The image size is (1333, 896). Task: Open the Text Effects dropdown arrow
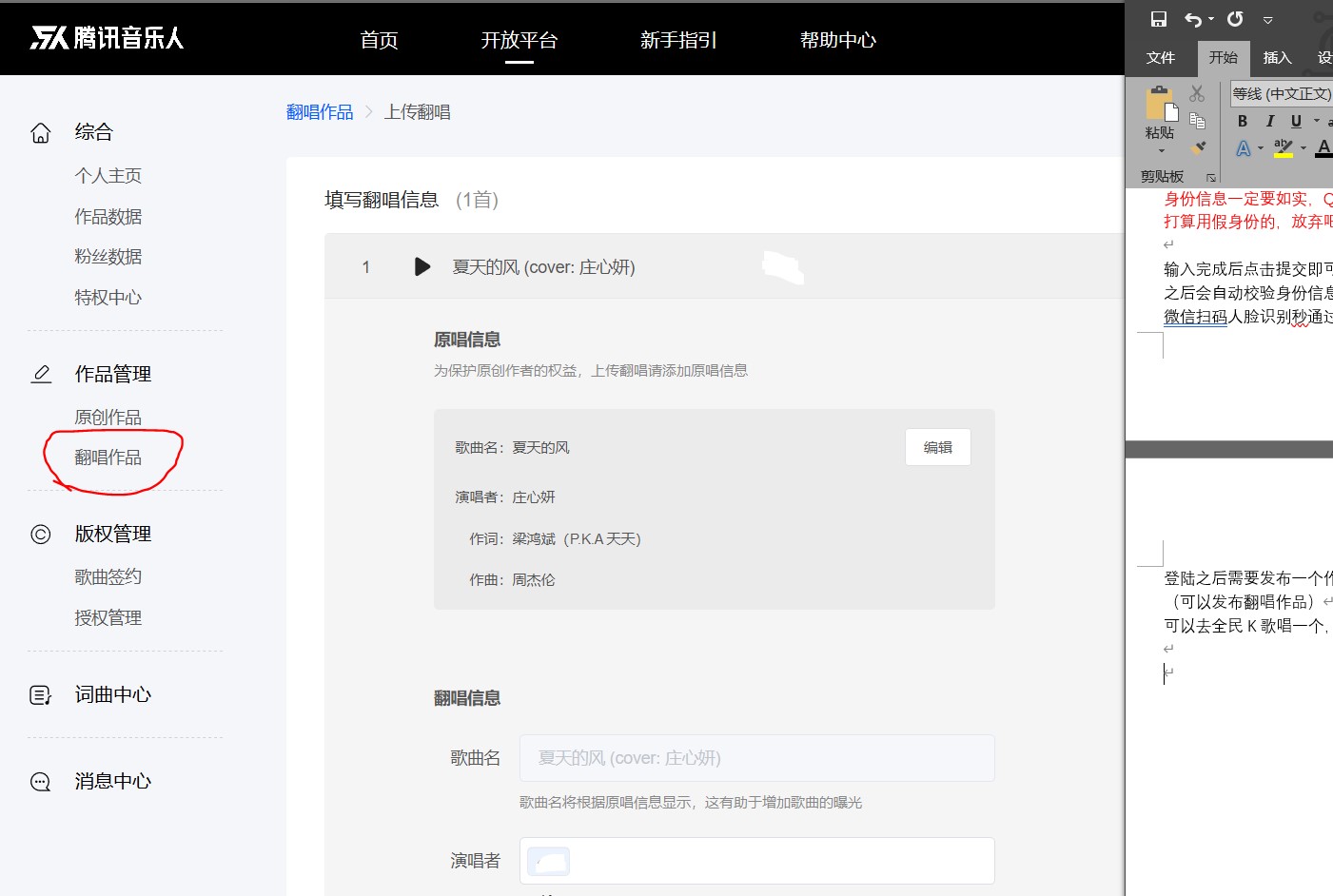point(1260,148)
